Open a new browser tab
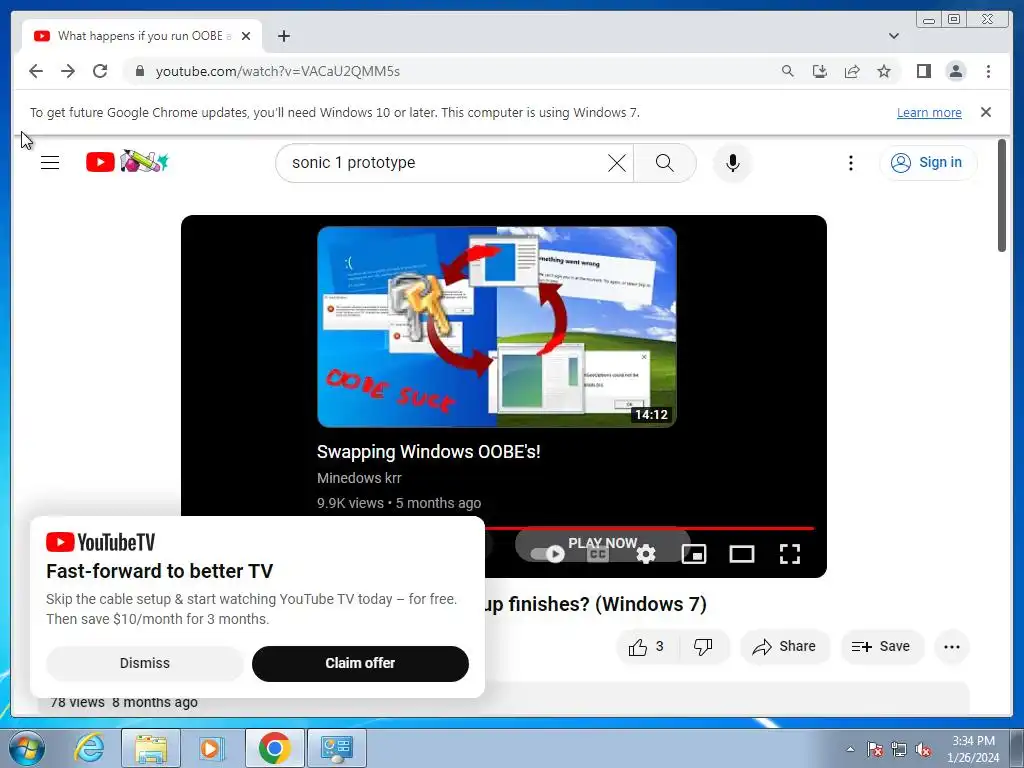 coord(283,36)
